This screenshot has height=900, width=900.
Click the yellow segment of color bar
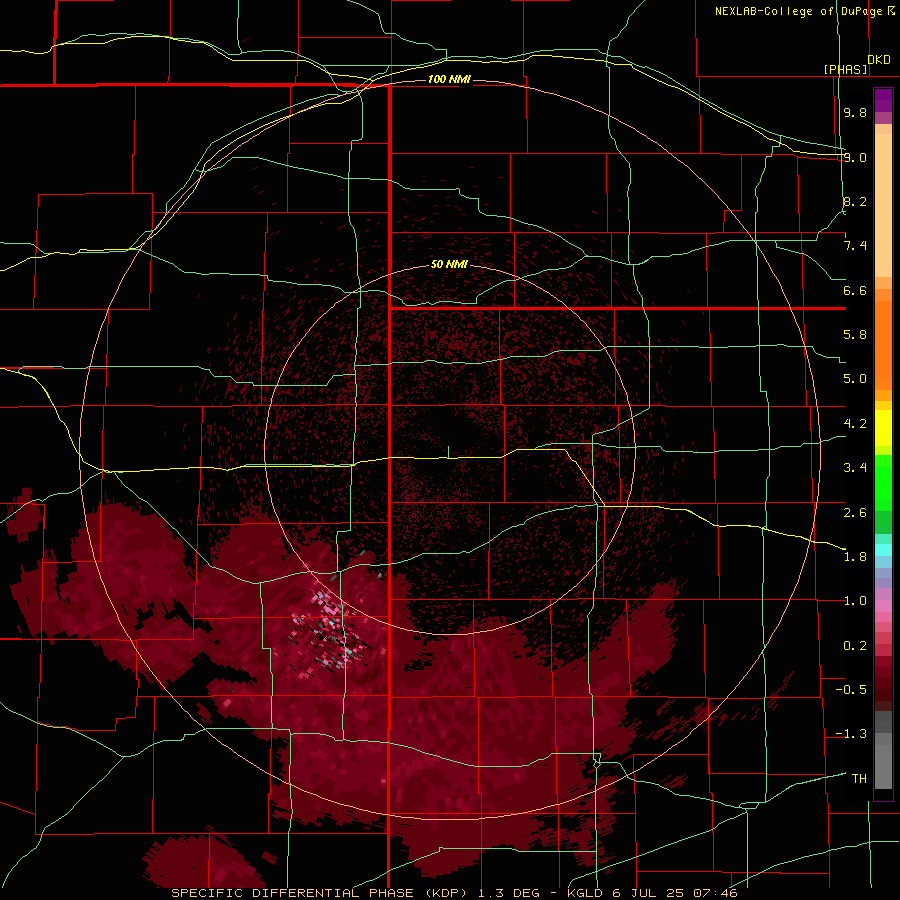point(883,428)
